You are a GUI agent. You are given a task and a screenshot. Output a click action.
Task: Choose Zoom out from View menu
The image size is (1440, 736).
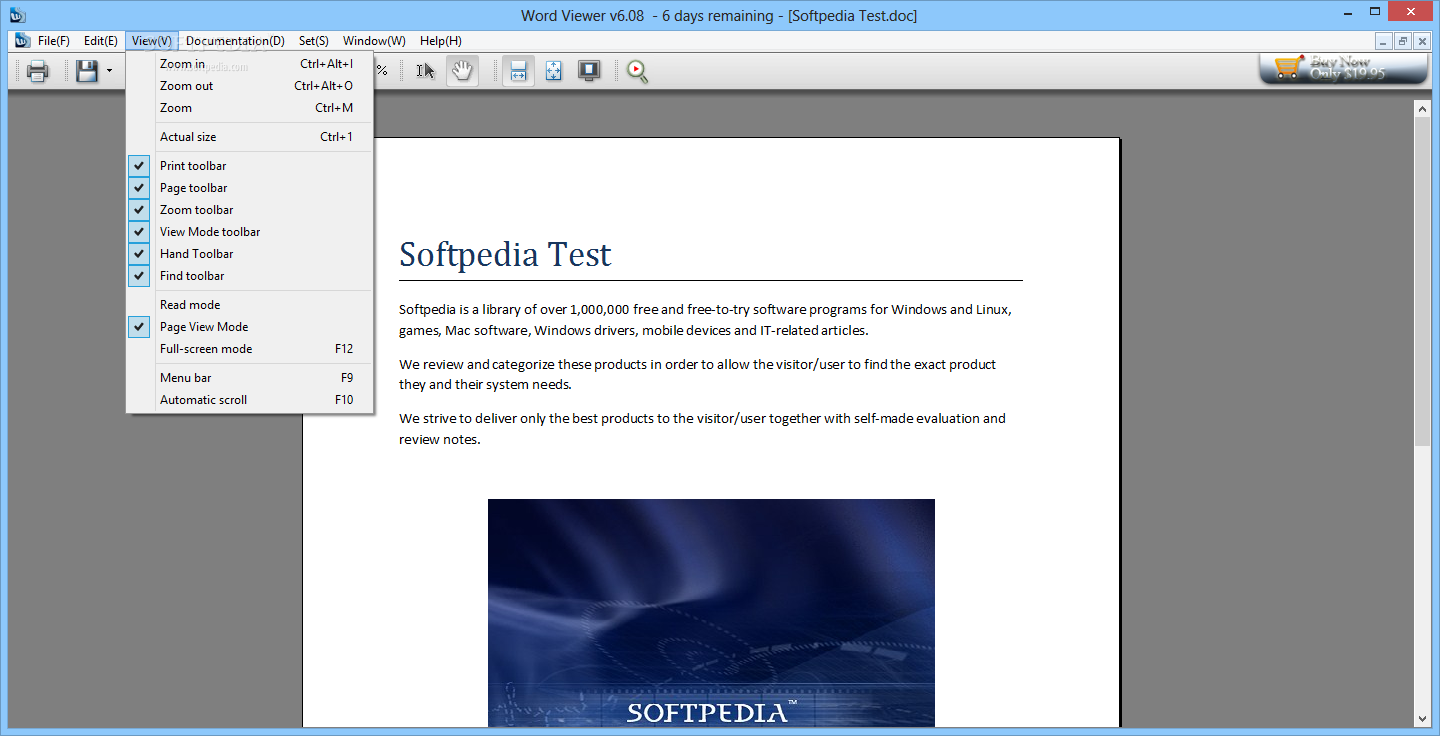click(250, 86)
